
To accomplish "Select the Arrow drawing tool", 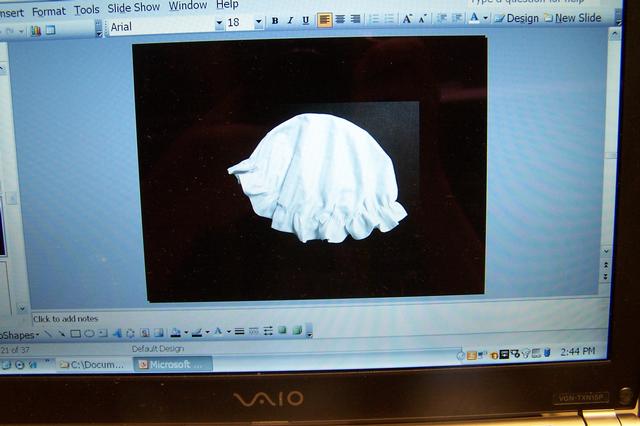I will pos(62,334).
